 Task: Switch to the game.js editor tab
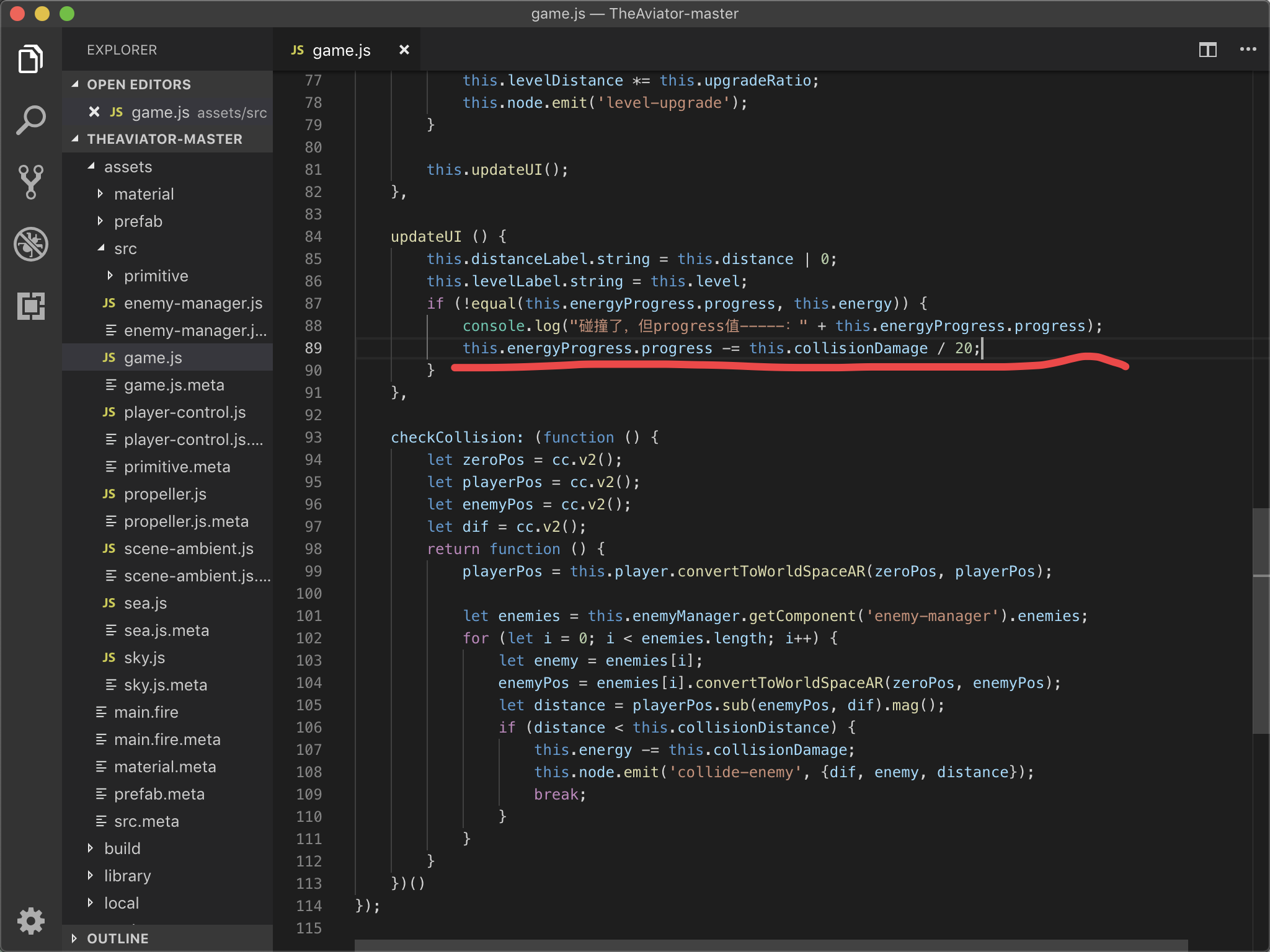341,50
